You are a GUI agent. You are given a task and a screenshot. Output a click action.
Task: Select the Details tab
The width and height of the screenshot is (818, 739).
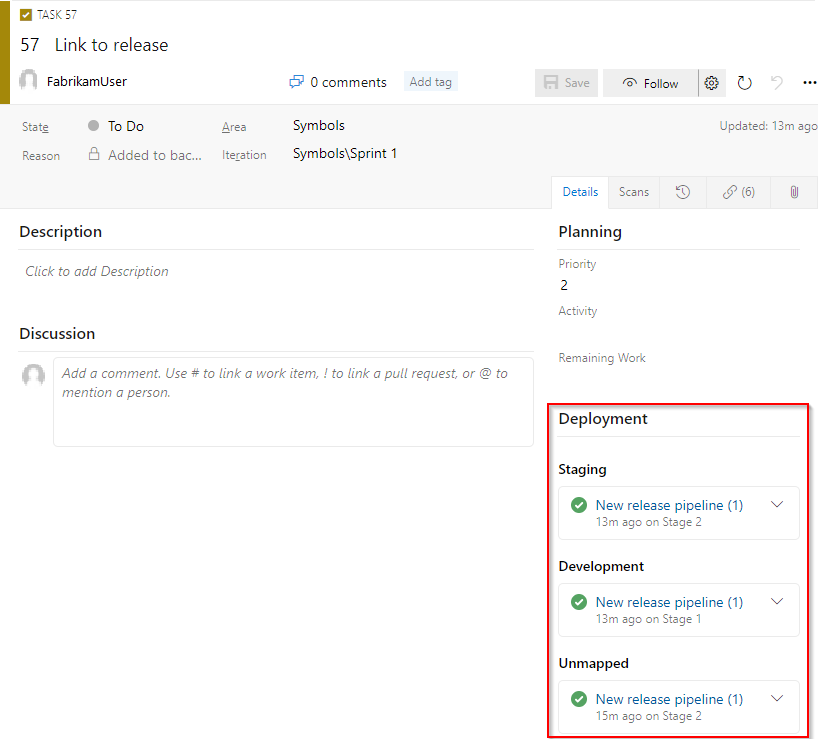pyautogui.click(x=580, y=191)
